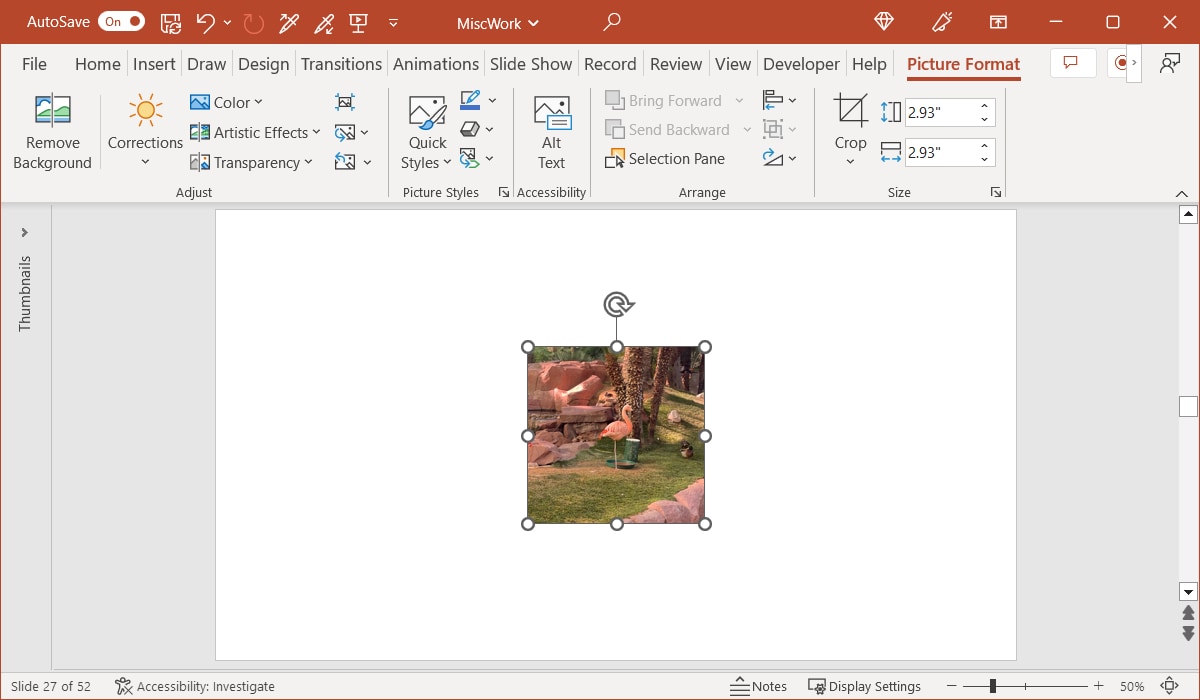Click the Compress Pictures icon
The width and height of the screenshot is (1200, 700).
pyautogui.click(x=345, y=101)
